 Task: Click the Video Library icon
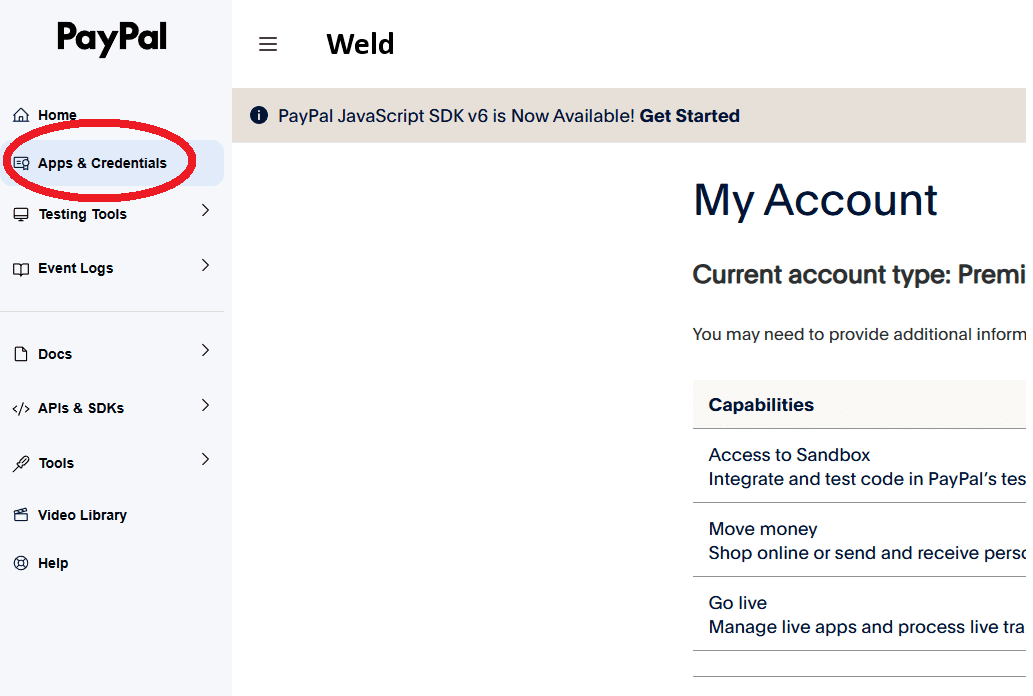tap(22, 515)
